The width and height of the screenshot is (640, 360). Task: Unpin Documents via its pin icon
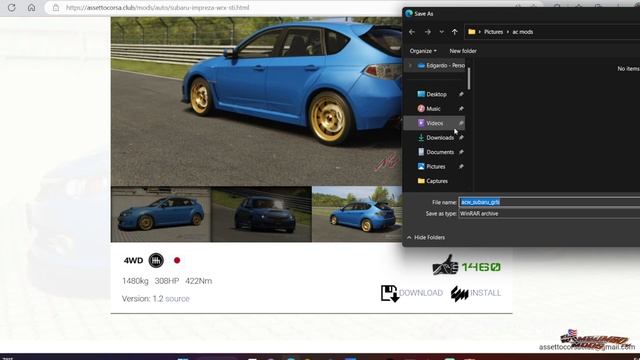pos(461,152)
